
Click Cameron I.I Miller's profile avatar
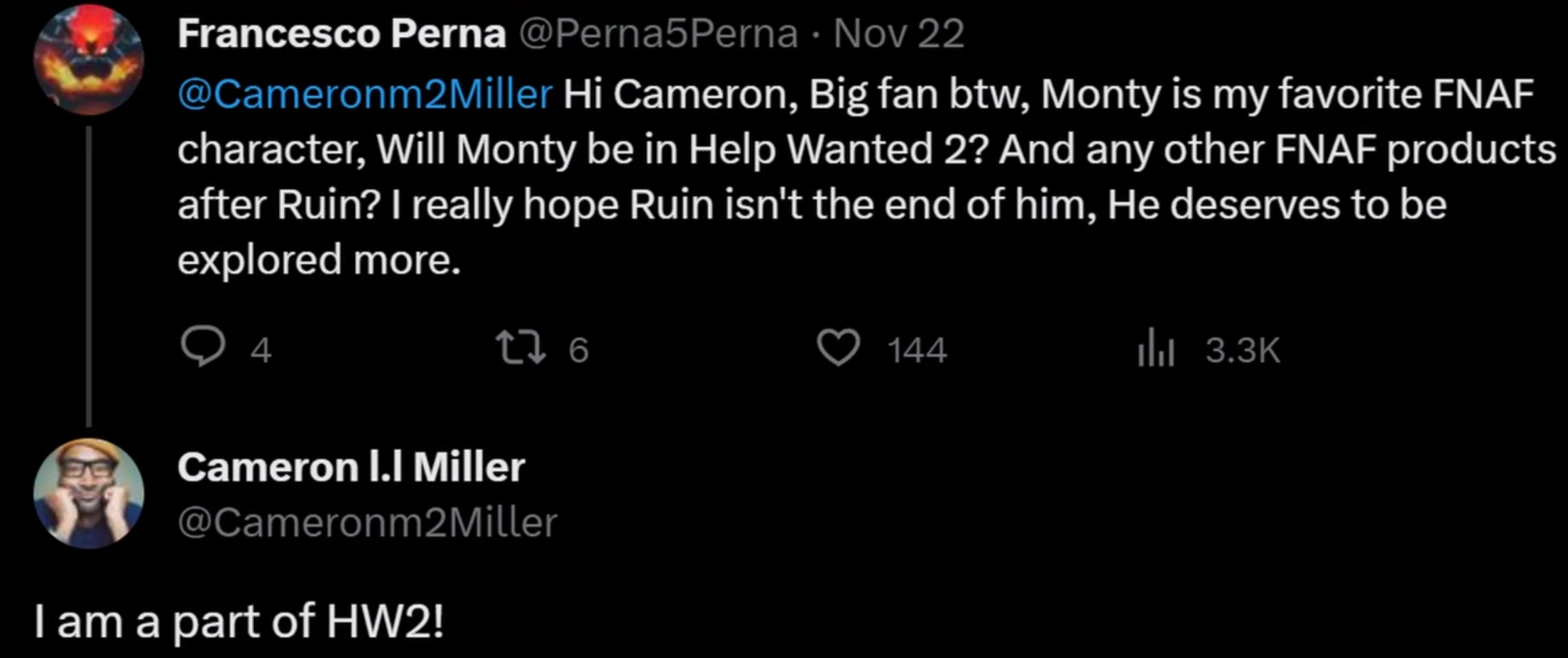87,492
